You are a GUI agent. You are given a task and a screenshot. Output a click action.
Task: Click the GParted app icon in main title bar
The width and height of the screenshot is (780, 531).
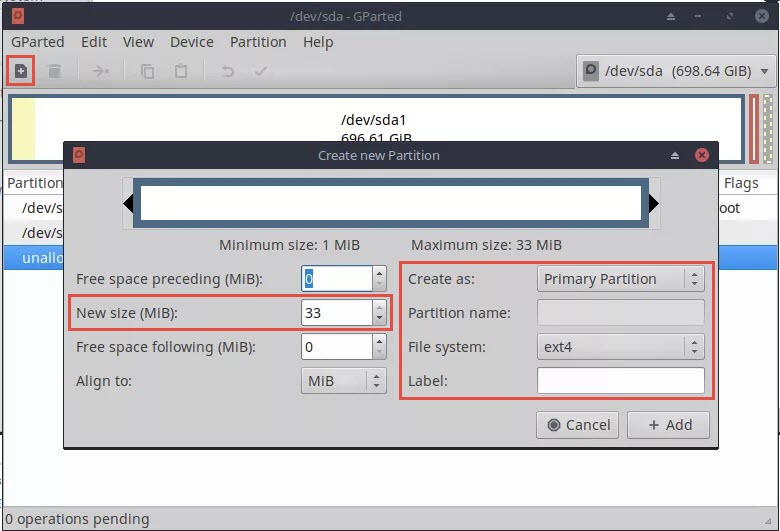(x=18, y=16)
